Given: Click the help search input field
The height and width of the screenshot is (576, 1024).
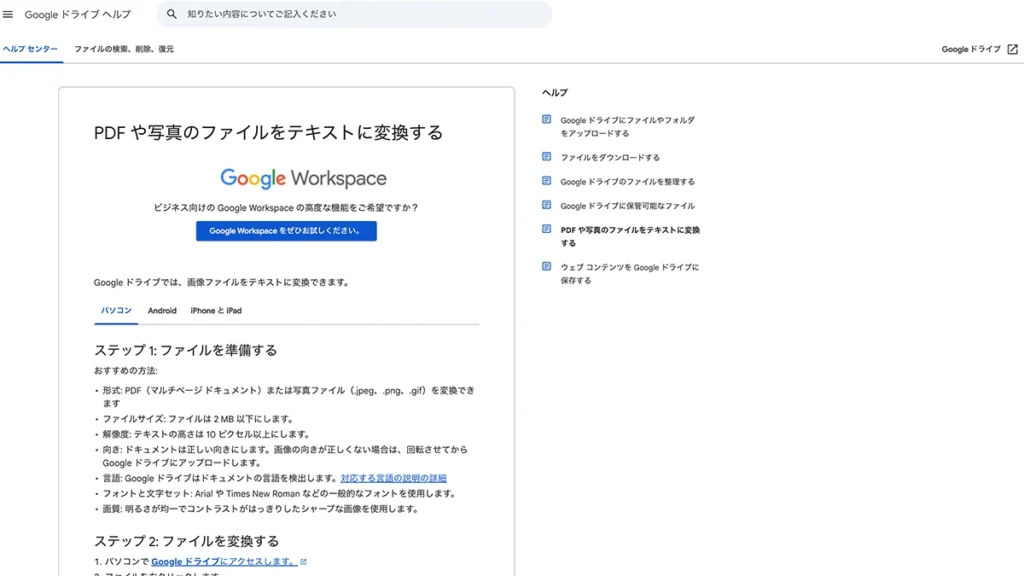Looking at the screenshot, I should click(354, 14).
